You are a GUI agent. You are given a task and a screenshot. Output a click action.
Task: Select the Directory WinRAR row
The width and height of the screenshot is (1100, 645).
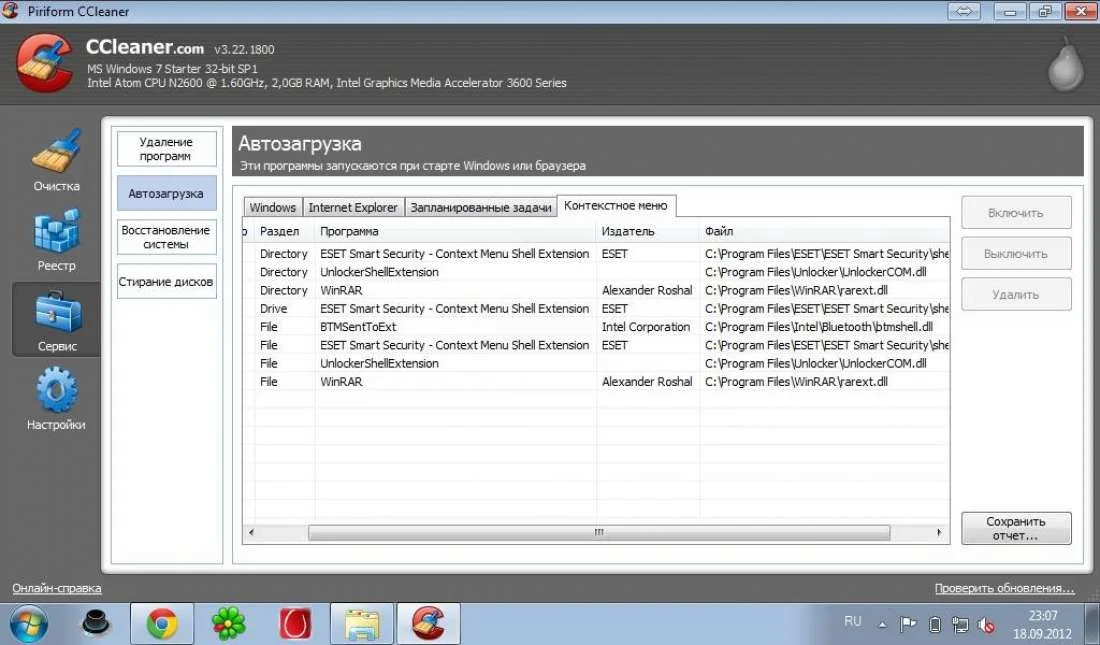(596, 290)
